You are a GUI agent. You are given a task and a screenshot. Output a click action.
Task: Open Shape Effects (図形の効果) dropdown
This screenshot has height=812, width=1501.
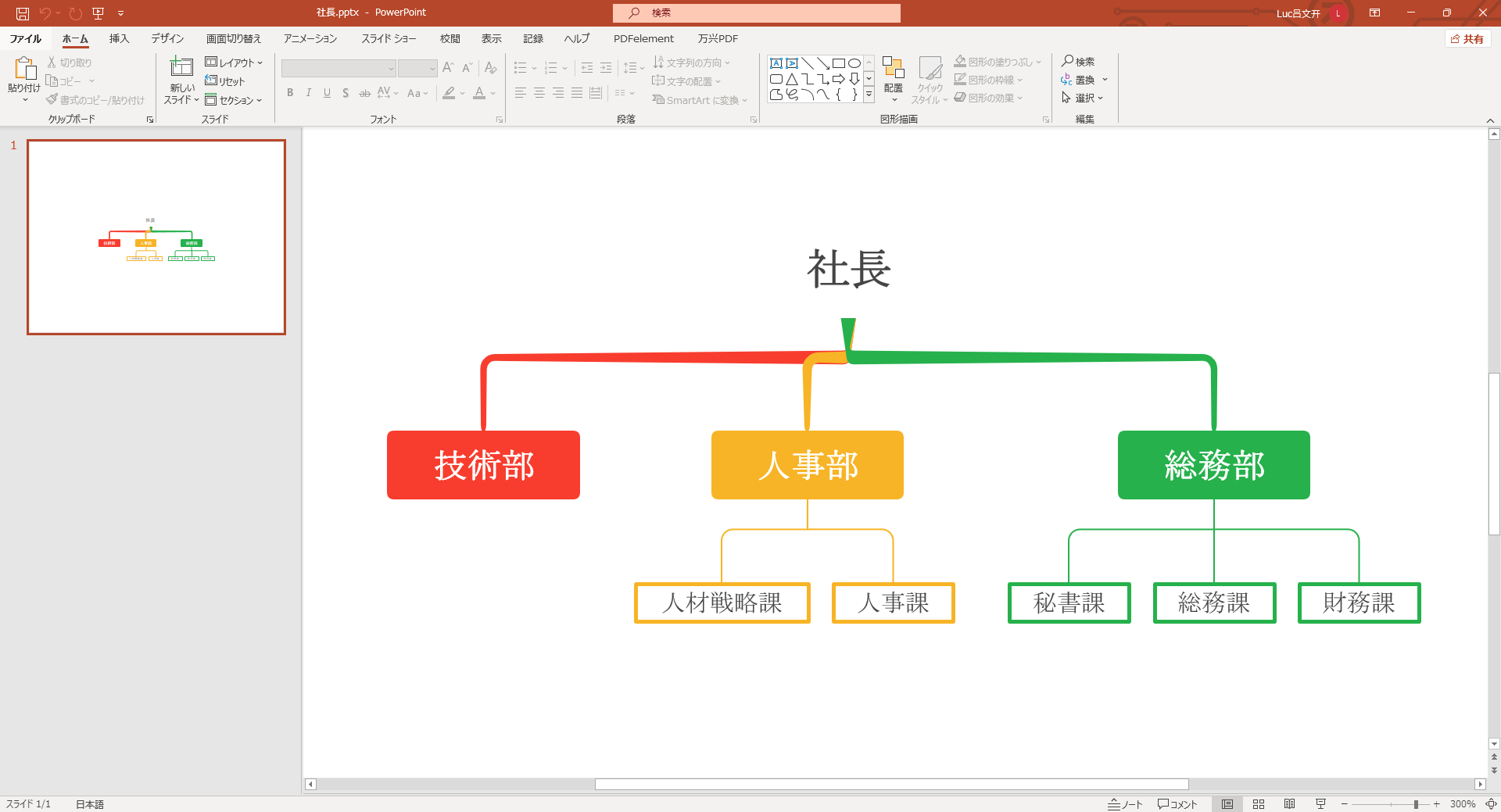pyautogui.click(x=988, y=98)
